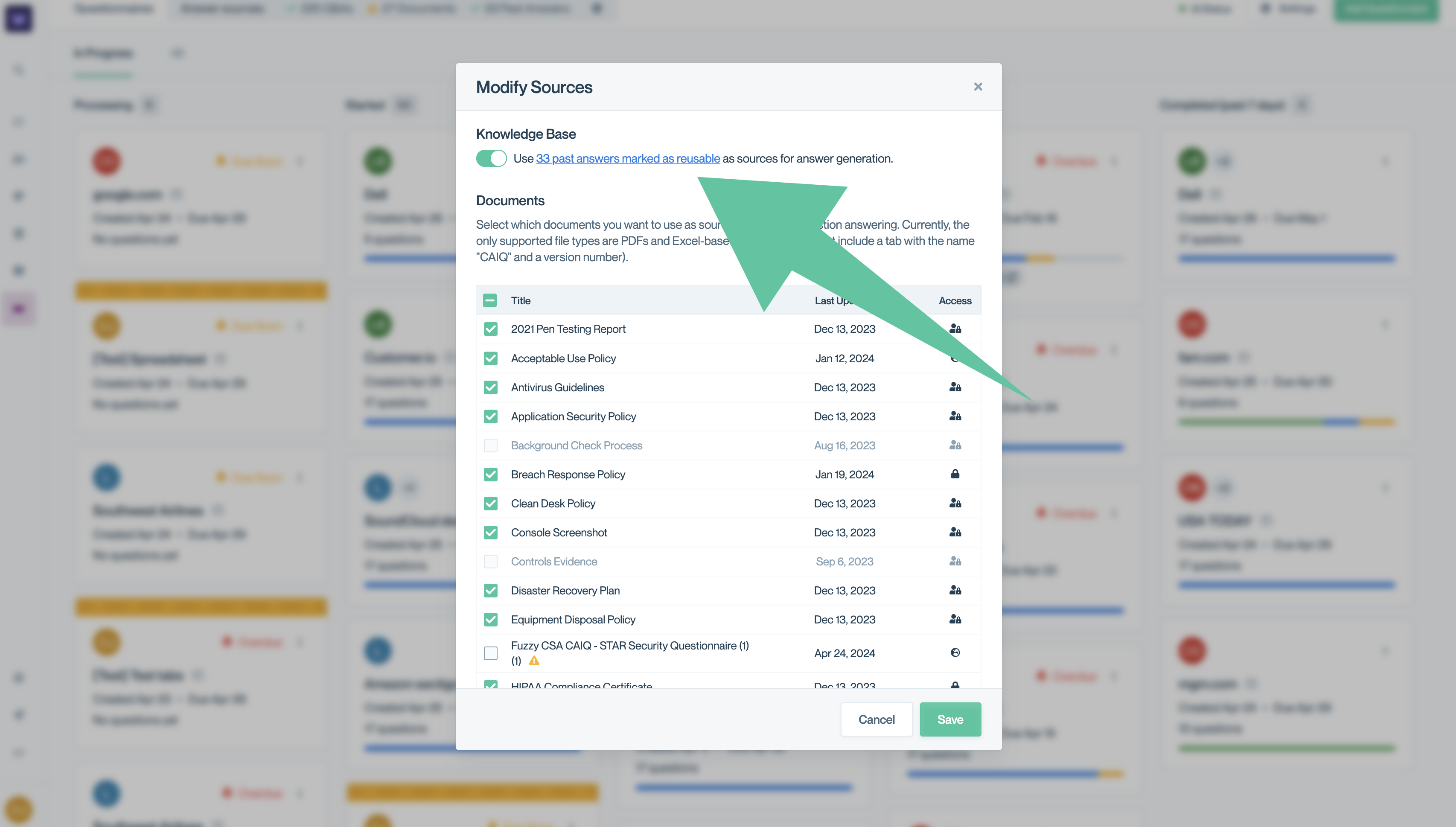Click the access icon for Antivirus Guidelines
The width and height of the screenshot is (1456, 827).
tap(955, 387)
